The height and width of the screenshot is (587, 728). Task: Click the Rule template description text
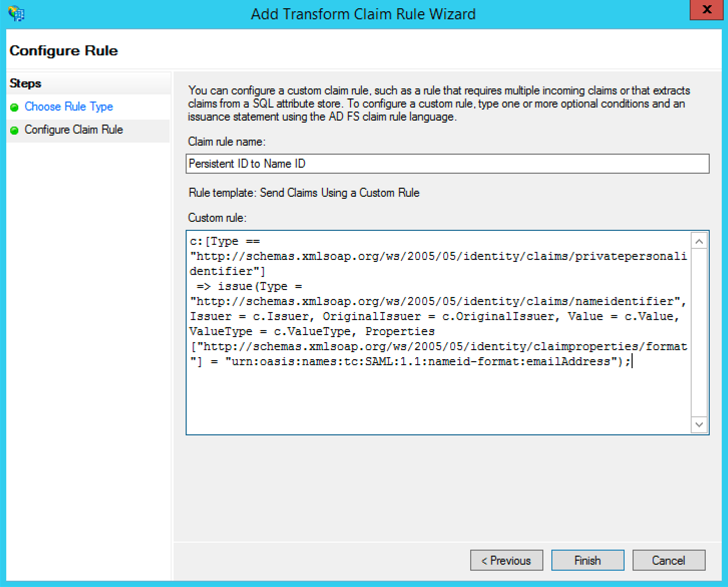coord(303,192)
